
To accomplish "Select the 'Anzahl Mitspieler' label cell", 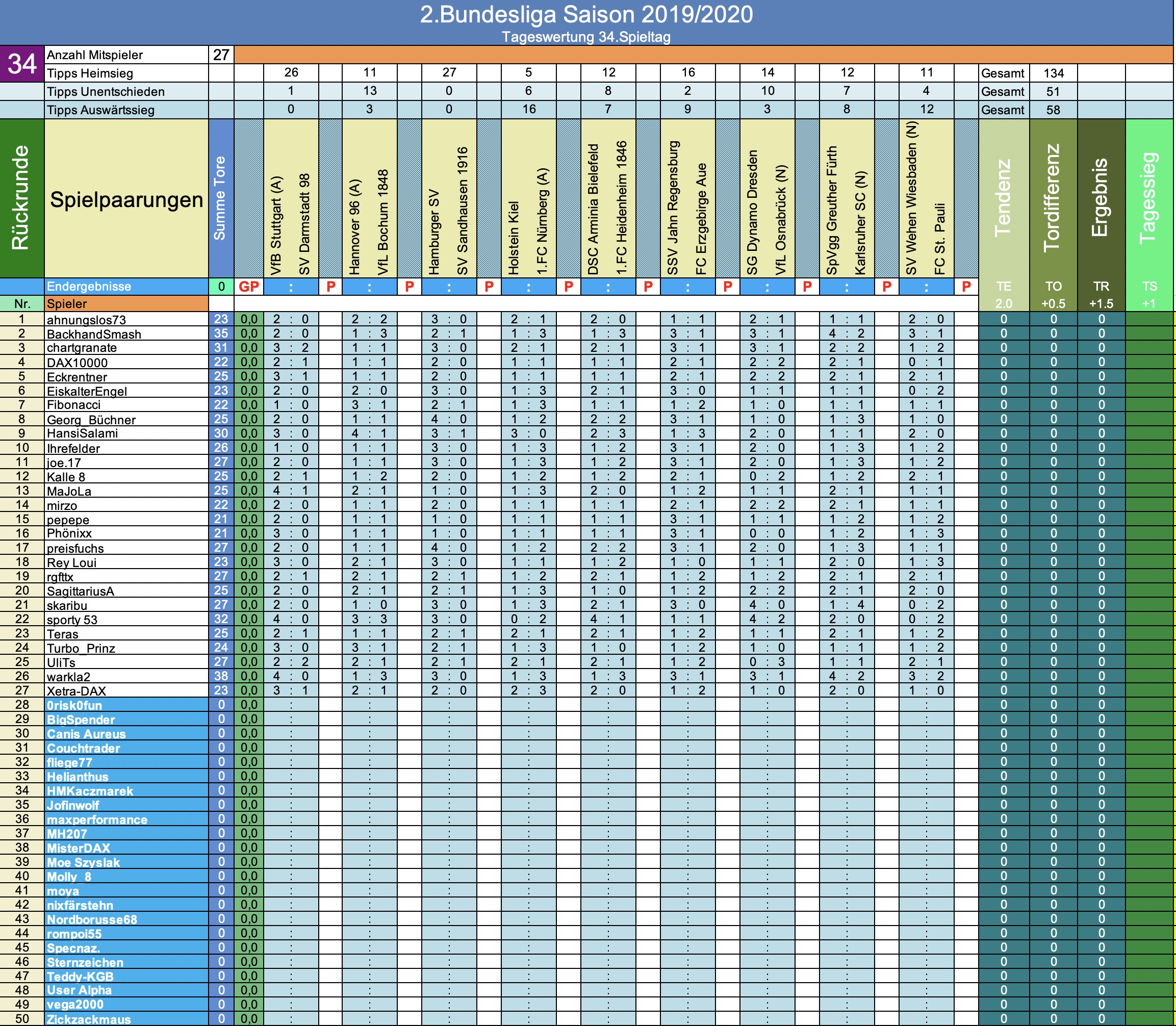I will [126, 55].
